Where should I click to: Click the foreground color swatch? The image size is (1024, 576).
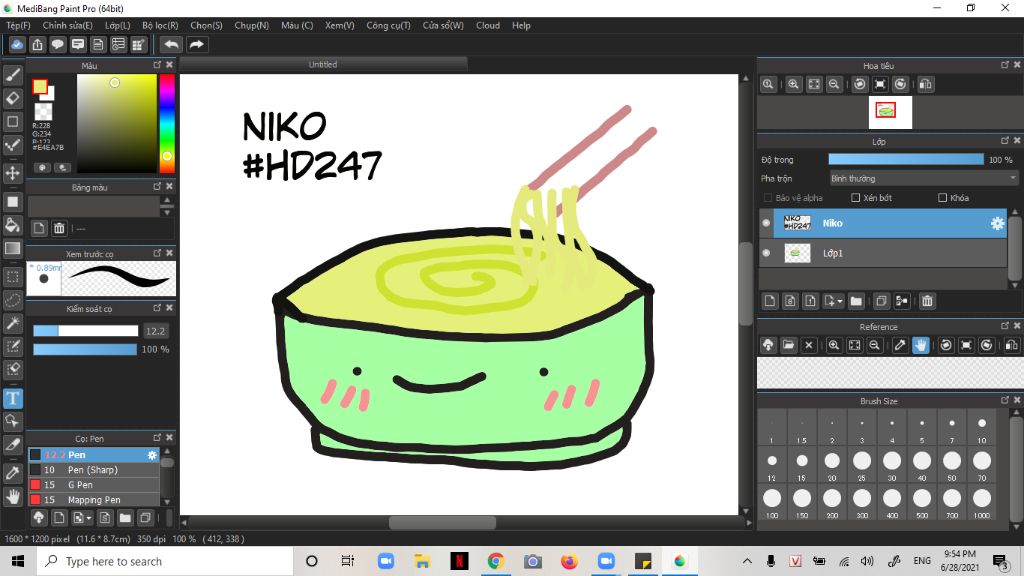pyautogui.click(x=40, y=87)
